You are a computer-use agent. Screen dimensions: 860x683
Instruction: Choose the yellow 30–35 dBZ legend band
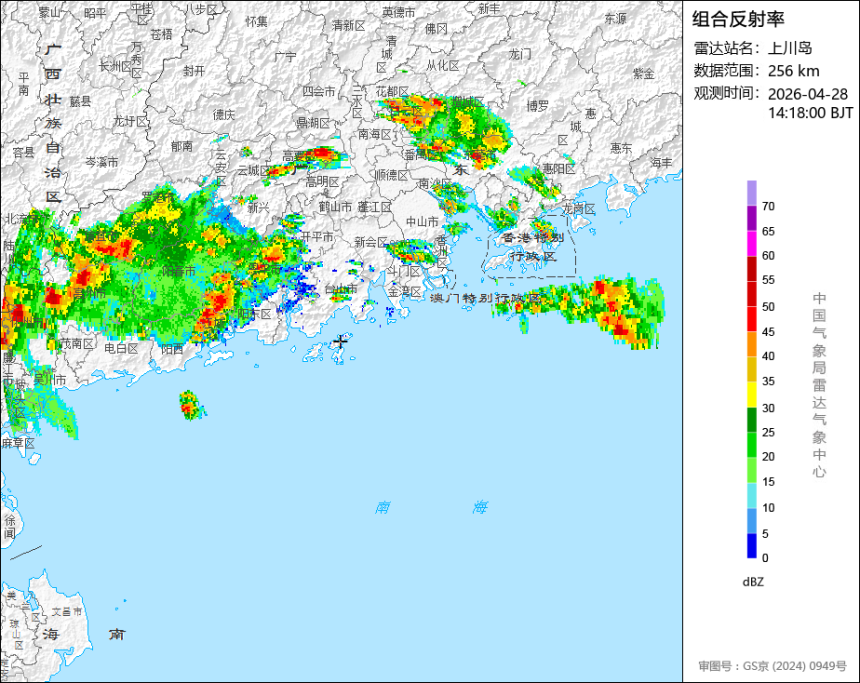[x=751, y=394]
